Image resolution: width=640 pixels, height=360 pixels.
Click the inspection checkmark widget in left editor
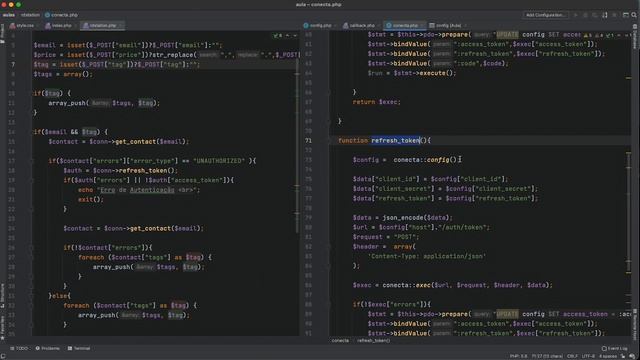tap(278, 36)
